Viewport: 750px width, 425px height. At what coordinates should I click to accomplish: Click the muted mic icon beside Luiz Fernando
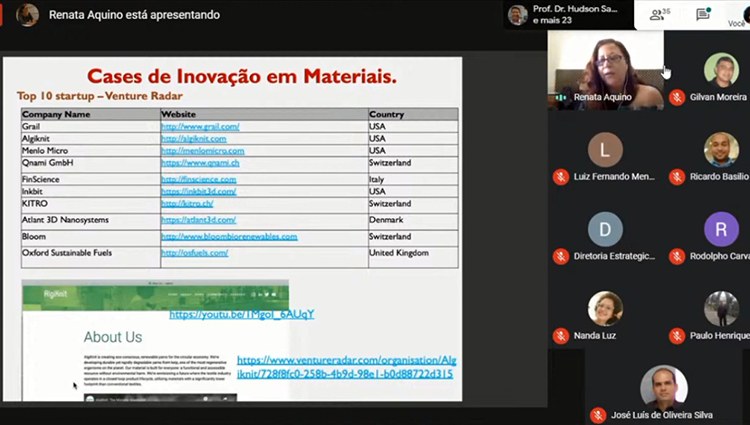561,177
